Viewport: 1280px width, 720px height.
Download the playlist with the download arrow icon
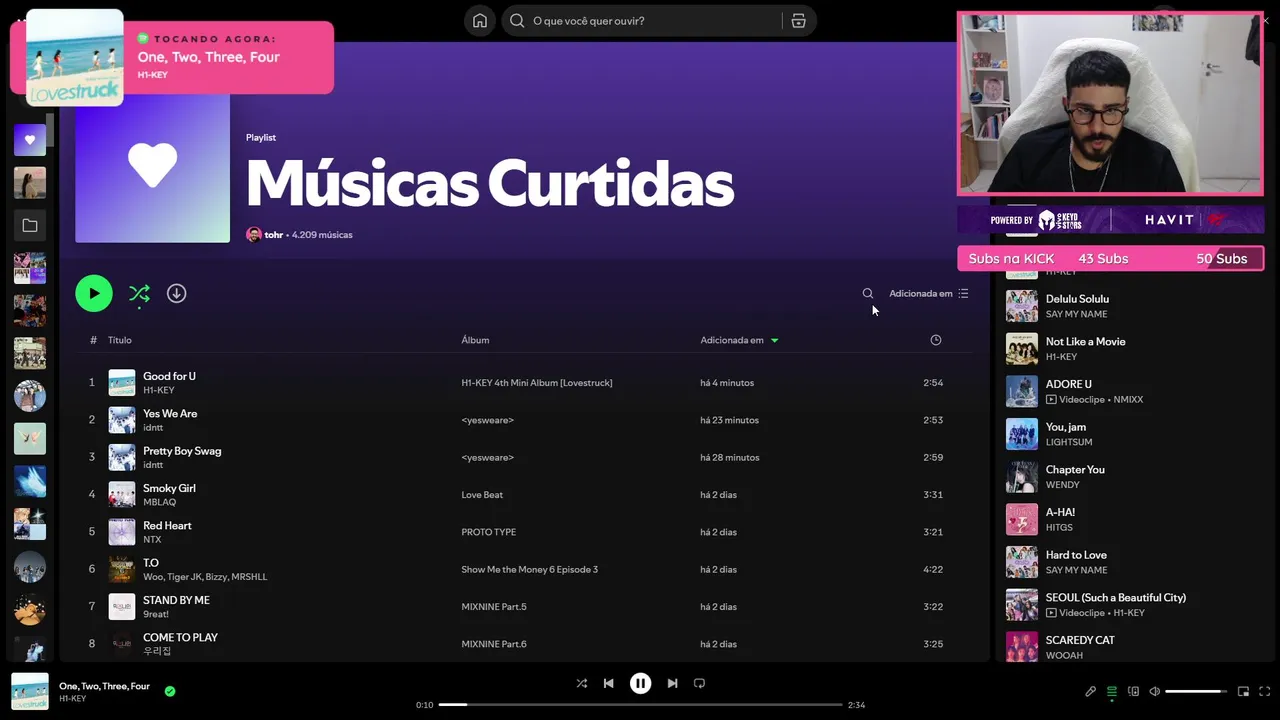176,293
